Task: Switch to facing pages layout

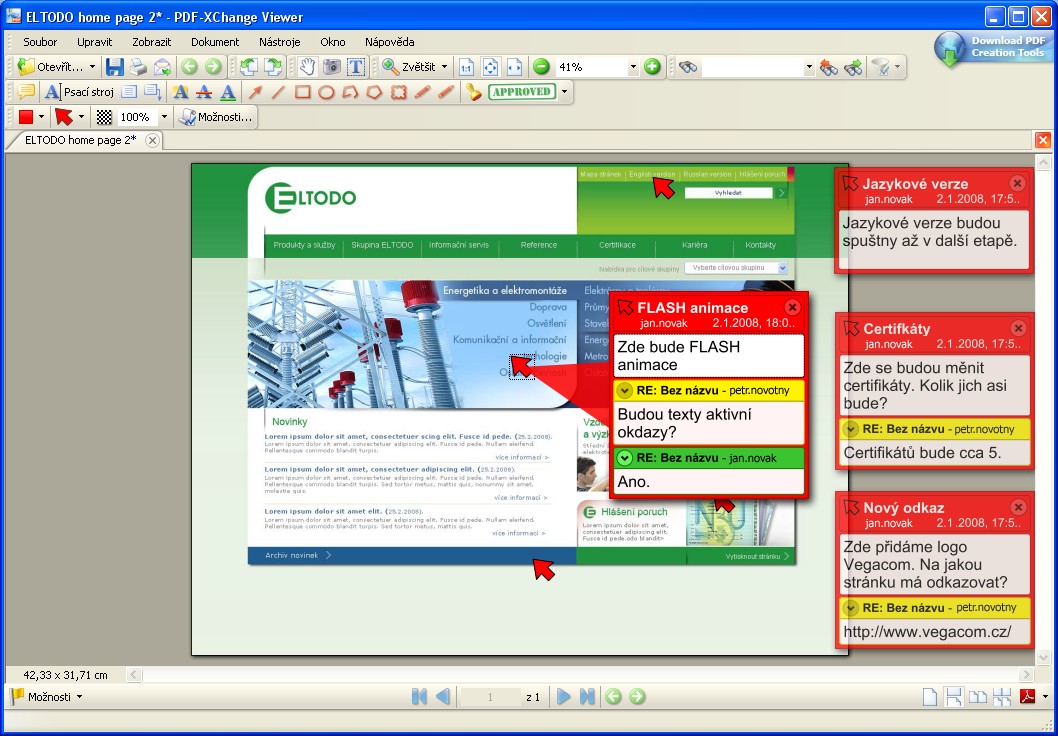Action: pyautogui.click(x=978, y=697)
